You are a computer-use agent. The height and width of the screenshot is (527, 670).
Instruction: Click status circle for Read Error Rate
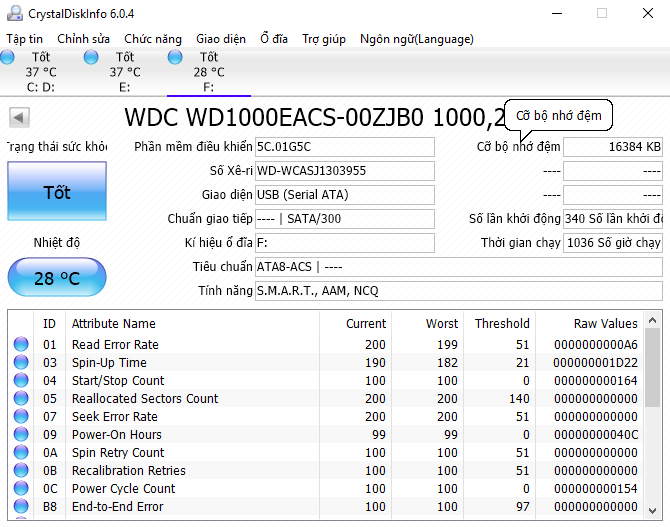[21, 344]
